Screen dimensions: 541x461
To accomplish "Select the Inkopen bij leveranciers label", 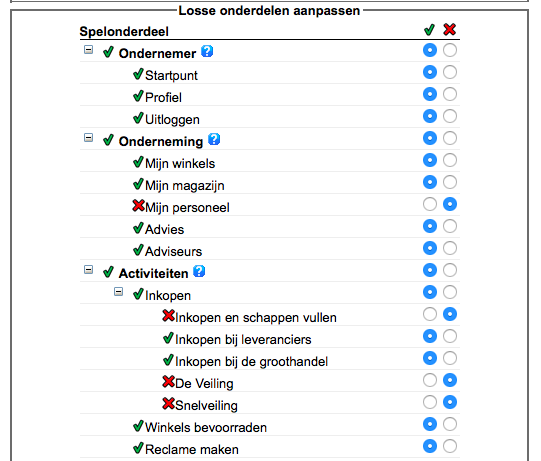I will (x=243, y=340).
